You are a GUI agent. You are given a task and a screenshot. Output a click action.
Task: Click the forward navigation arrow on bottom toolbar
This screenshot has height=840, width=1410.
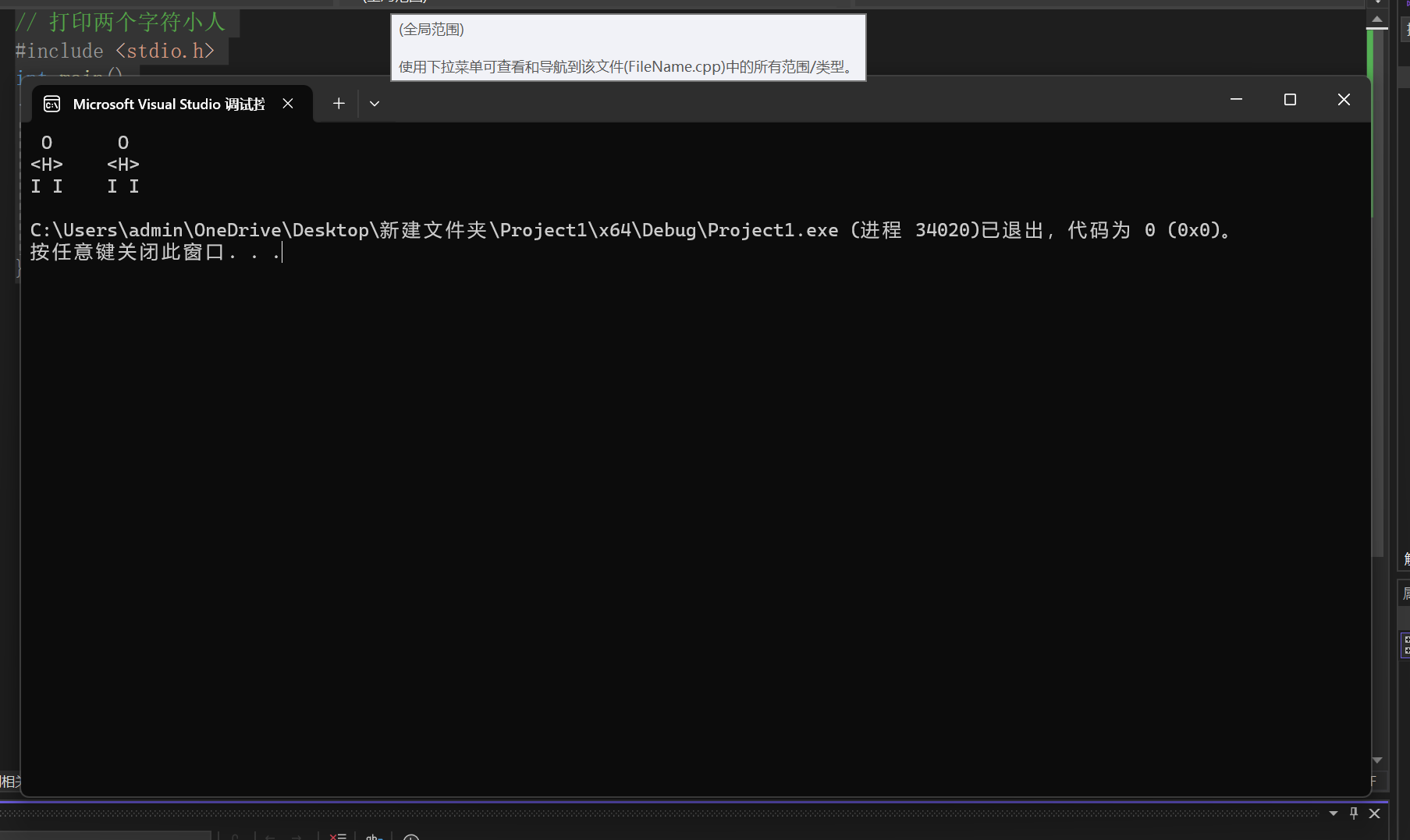(x=297, y=836)
